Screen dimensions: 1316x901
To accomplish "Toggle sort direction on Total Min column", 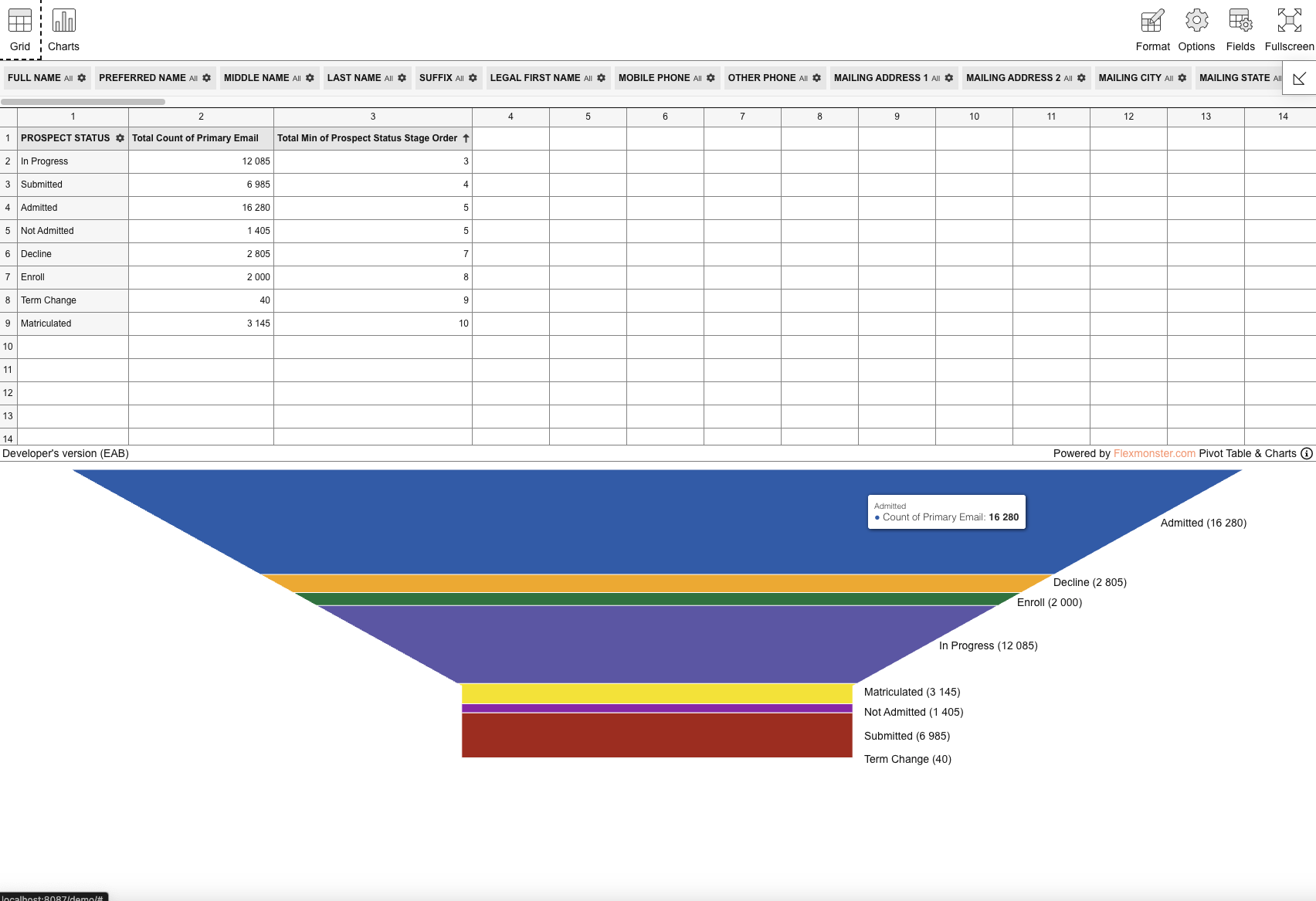I will tap(466, 138).
